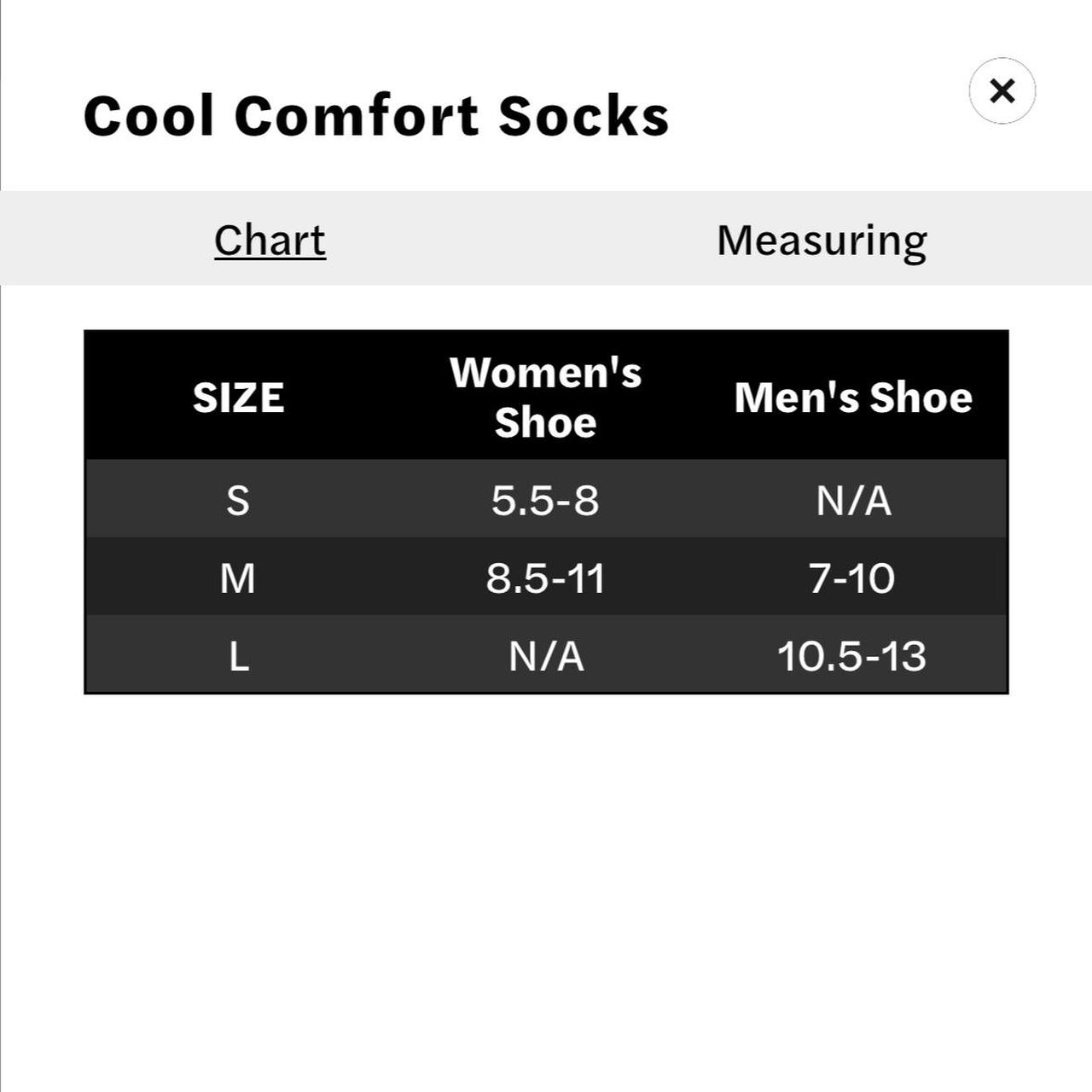Select the M size row
Image resolution: width=1092 pixels, height=1092 pixels.
(240, 578)
